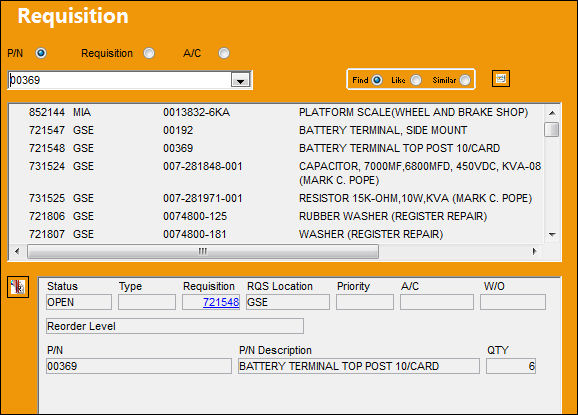Click the P/N Description field
The height and width of the screenshot is (415, 578).
point(359,366)
